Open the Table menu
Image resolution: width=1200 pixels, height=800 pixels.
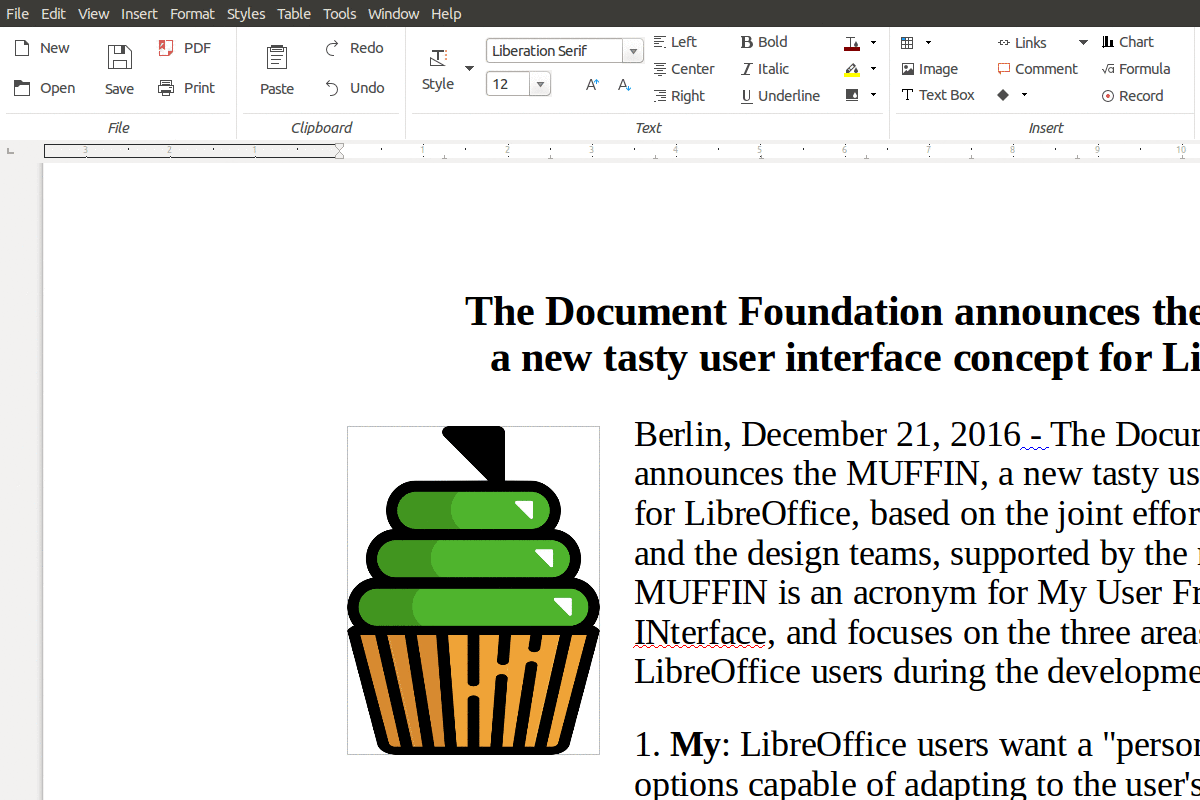click(294, 13)
